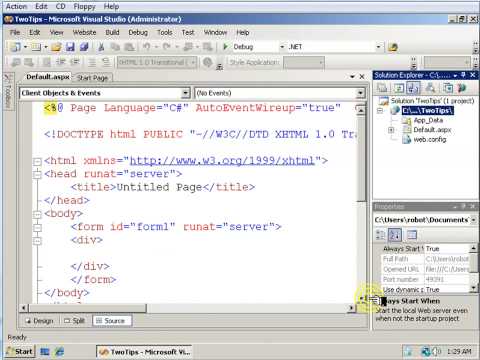Click the Redo arrow icon
The image size is (480, 360).
pyautogui.click(x=167, y=47)
